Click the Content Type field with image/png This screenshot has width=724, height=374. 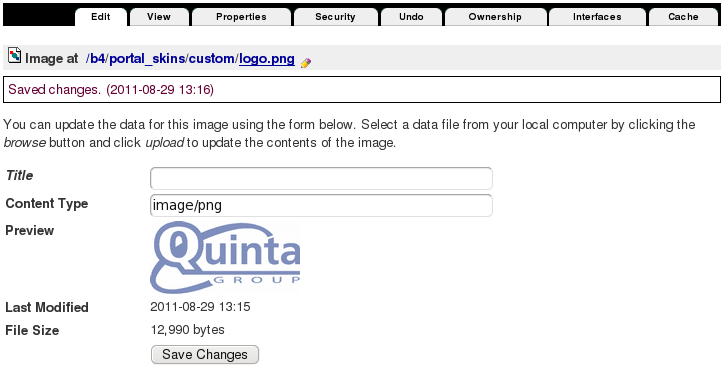(x=321, y=205)
